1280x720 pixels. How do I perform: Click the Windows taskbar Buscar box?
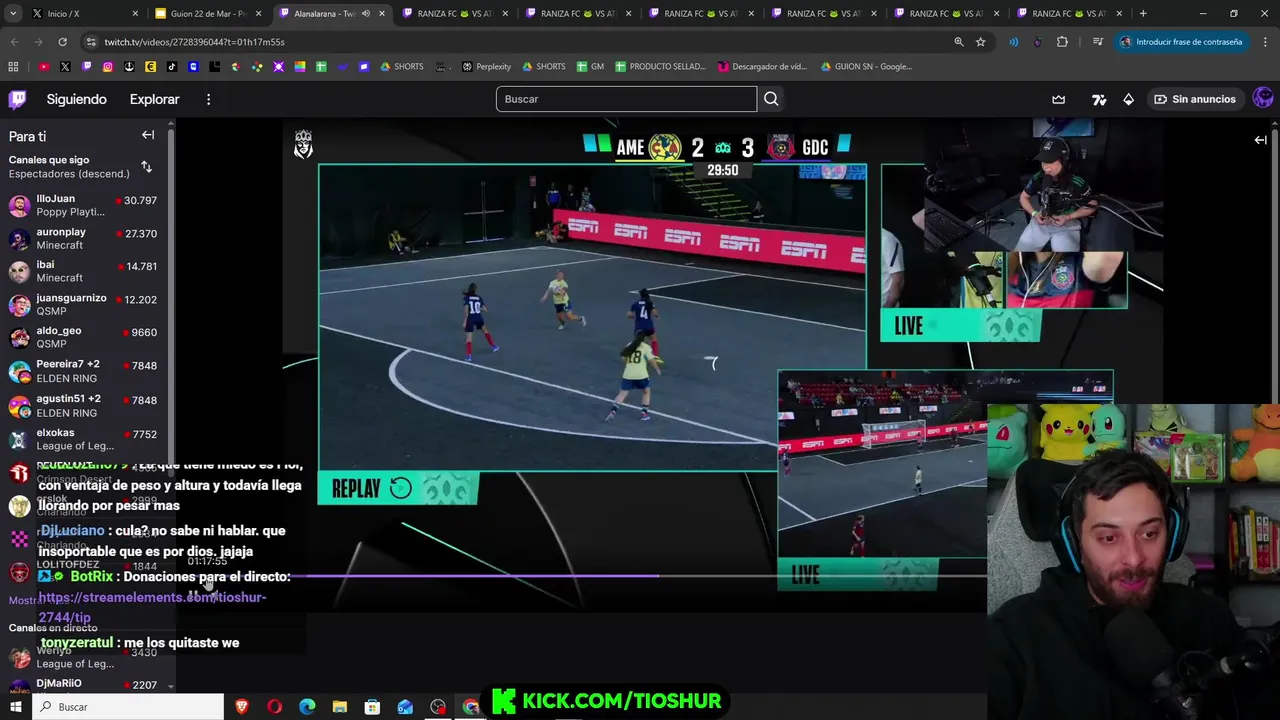coord(128,707)
